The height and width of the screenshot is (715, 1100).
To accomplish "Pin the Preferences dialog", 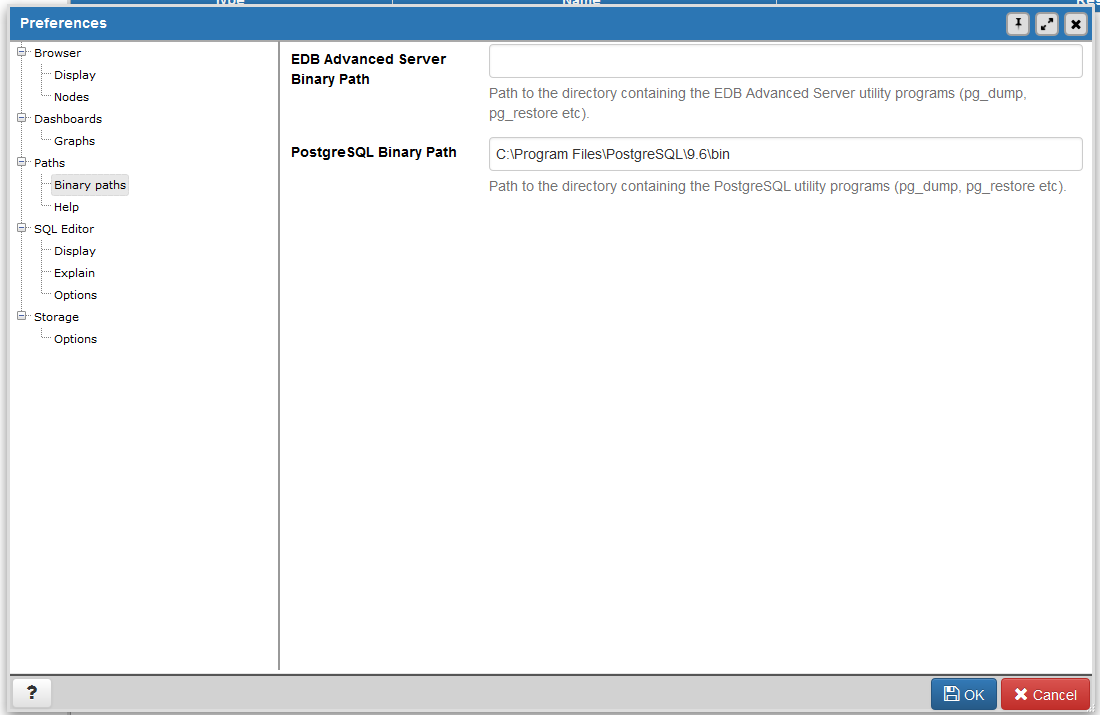I will click(x=1018, y=24).
